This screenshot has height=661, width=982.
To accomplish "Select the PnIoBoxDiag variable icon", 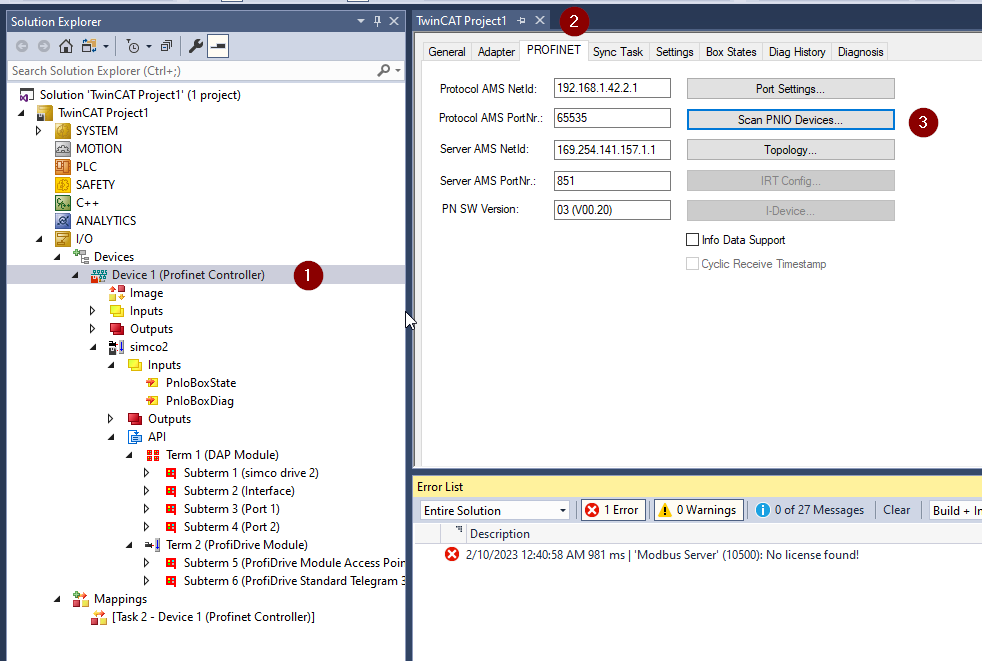I will [x=152, y=401].
